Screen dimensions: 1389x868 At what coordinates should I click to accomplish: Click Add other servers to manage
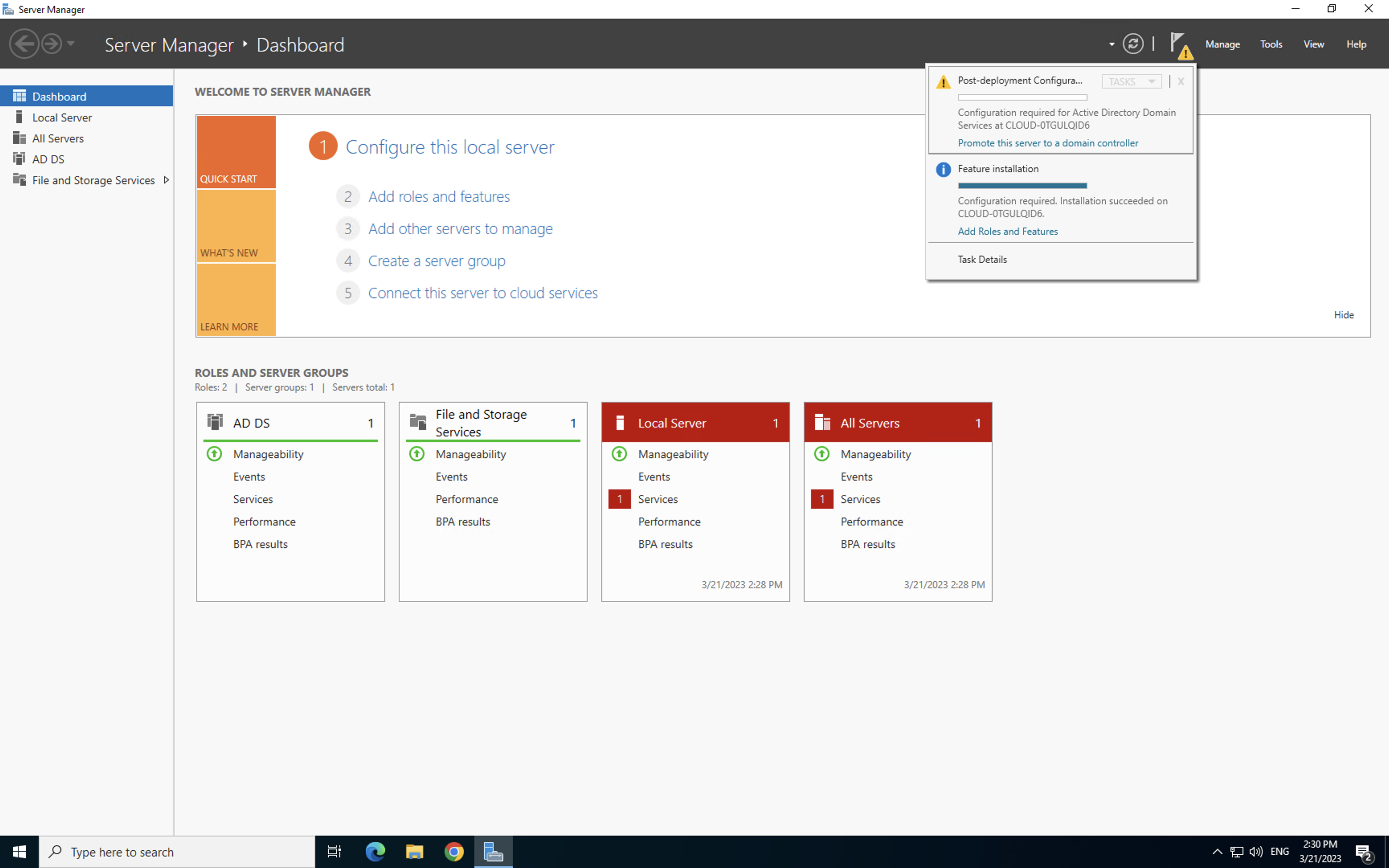(x=460, y=229)
